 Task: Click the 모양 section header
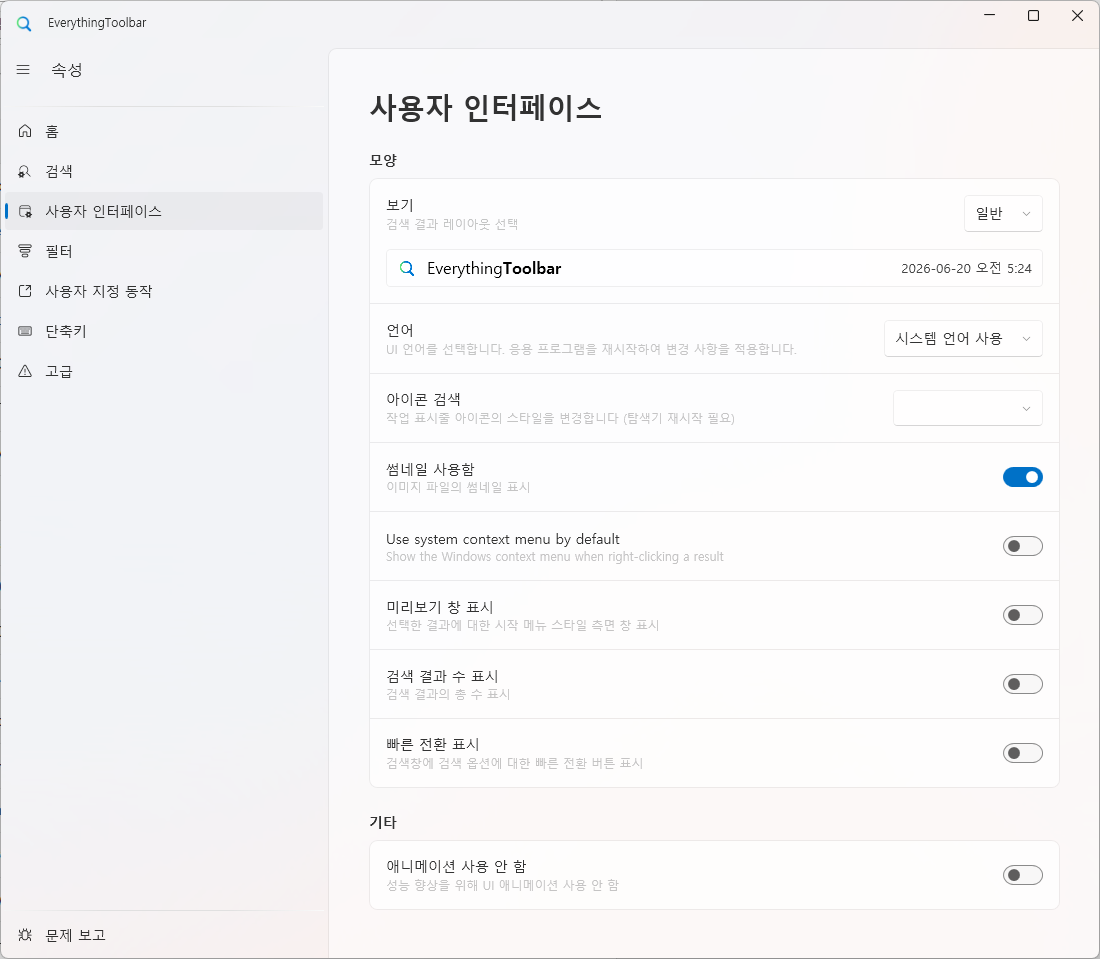point(383,160)
